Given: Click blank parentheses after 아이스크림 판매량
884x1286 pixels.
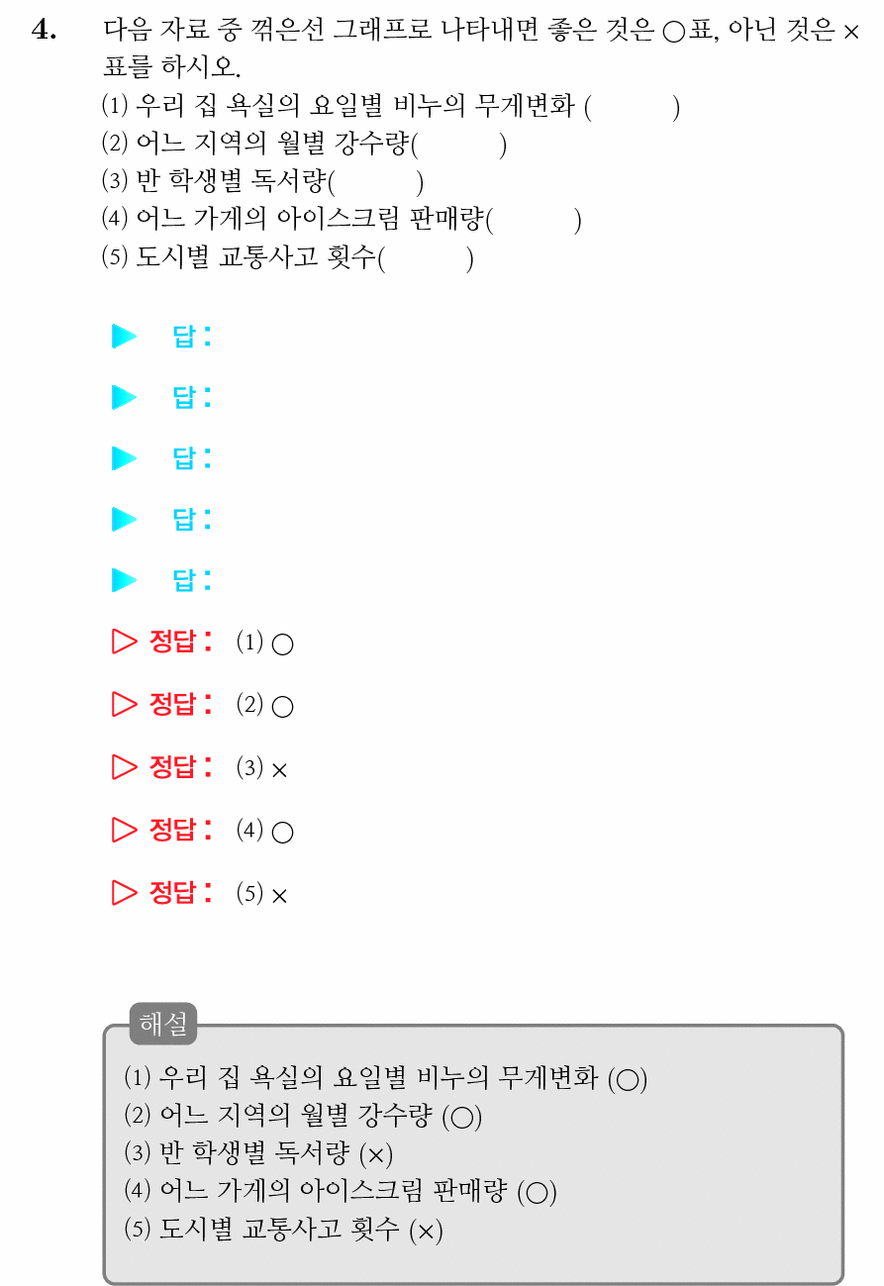Looking at the screenshot, I should click(x=533, y=220).
